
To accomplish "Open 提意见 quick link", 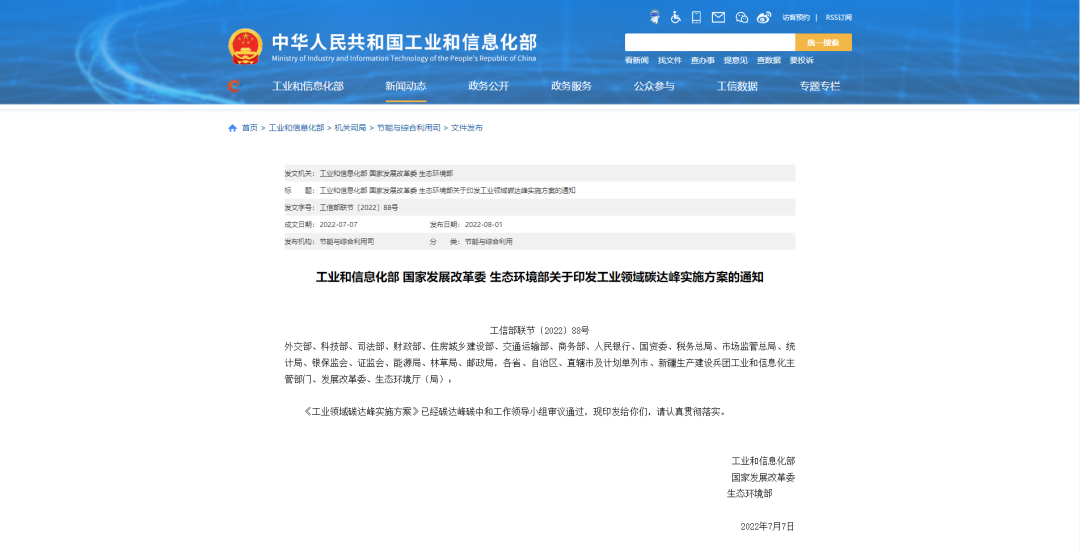I will coord(736,61).
